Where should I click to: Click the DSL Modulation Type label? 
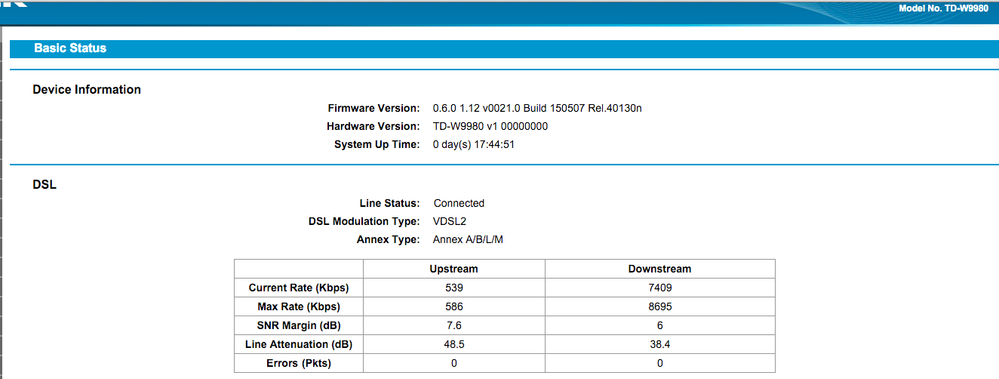coord(364,222)
